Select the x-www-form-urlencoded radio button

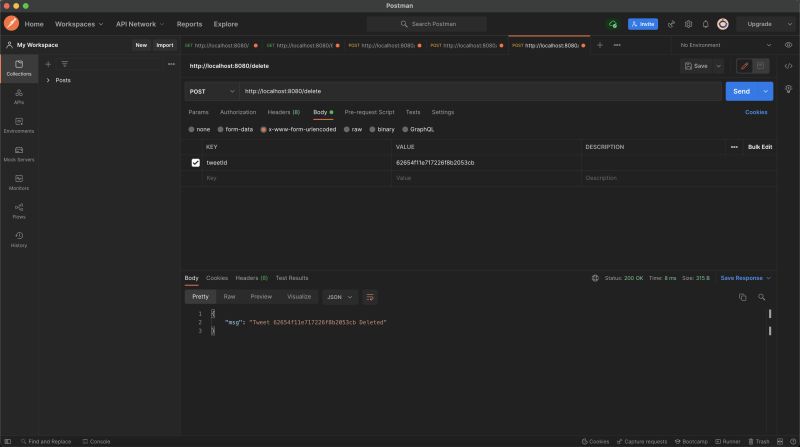click(263, 130)
